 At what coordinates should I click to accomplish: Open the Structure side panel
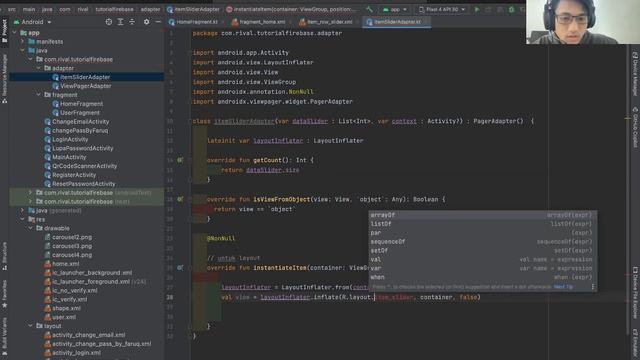point(4,256)
